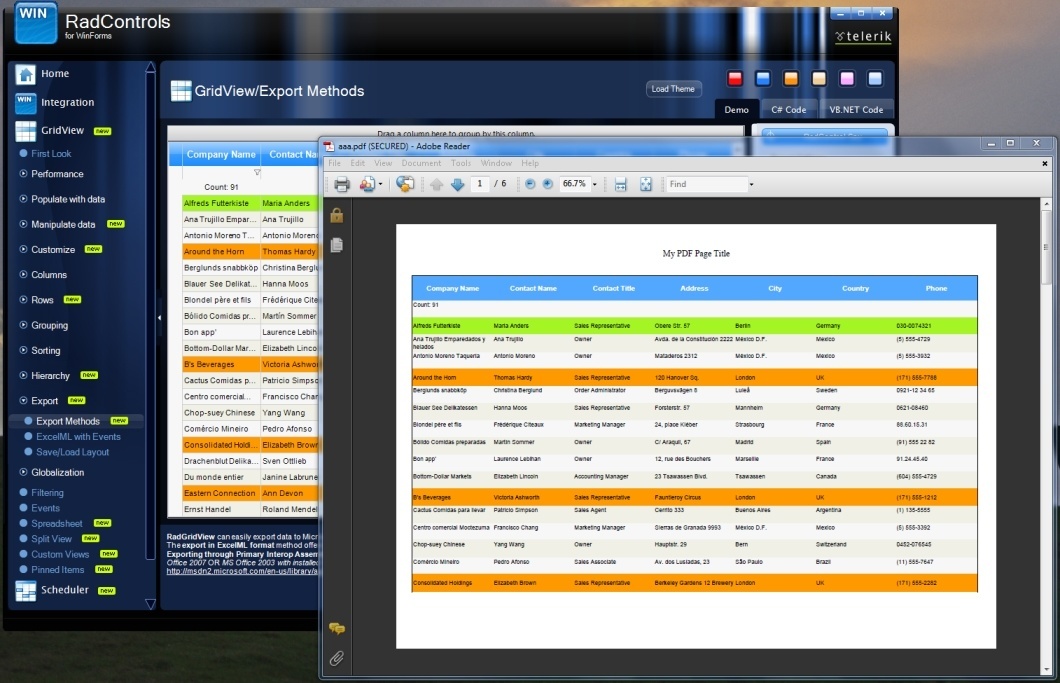Open the Find field dropdown arrow
Viewport: 1060px width, 683px height.
(751, 184)
